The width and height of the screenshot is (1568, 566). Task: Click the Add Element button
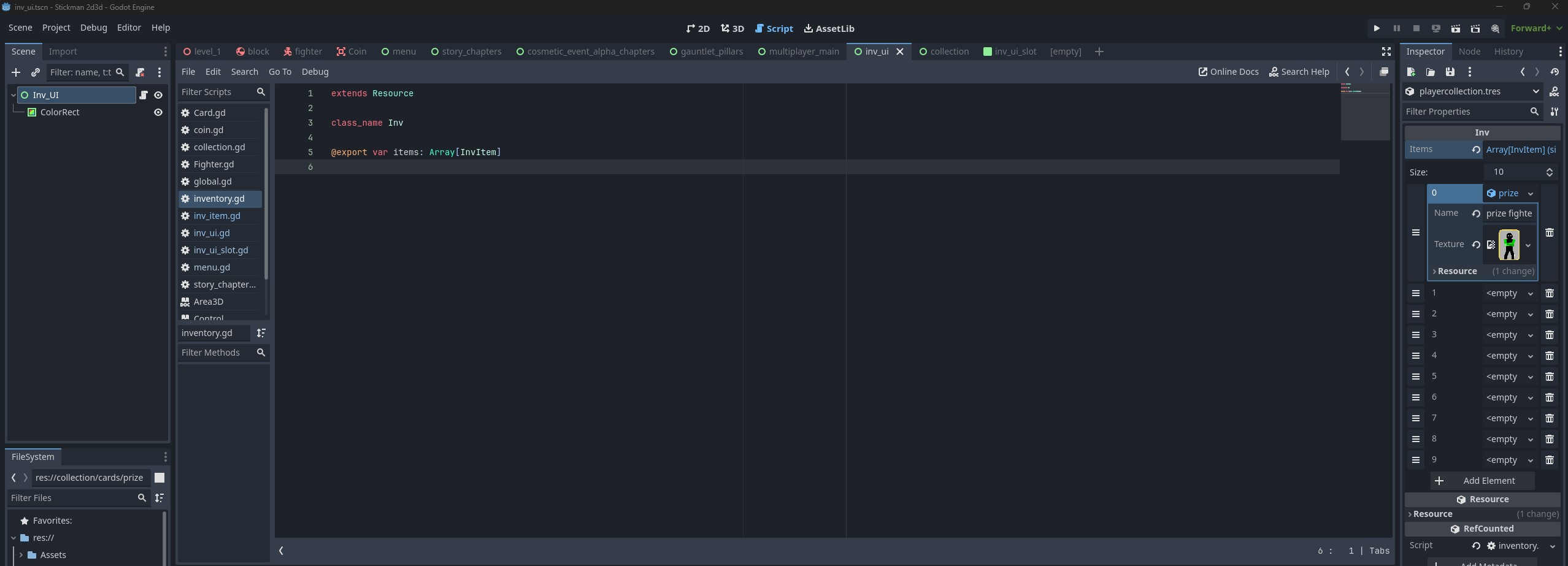[x=1482, y=481]
